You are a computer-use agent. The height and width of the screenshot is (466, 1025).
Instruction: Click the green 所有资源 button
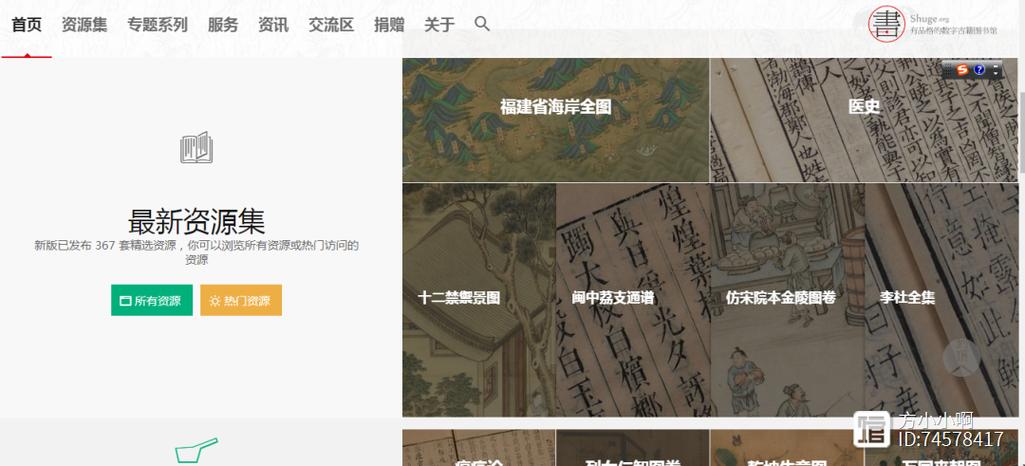pos(152,301)
